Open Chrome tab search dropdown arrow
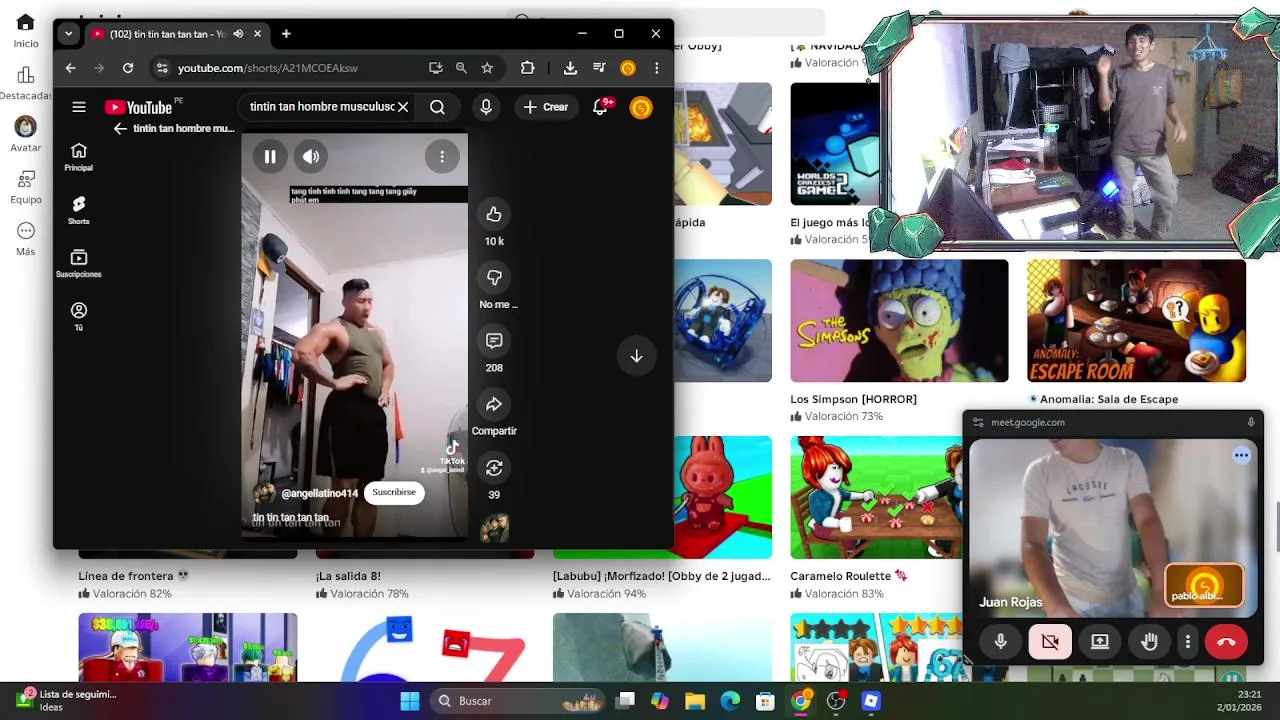The width and height of the screenshot is (1280, 720). (68, 34)
